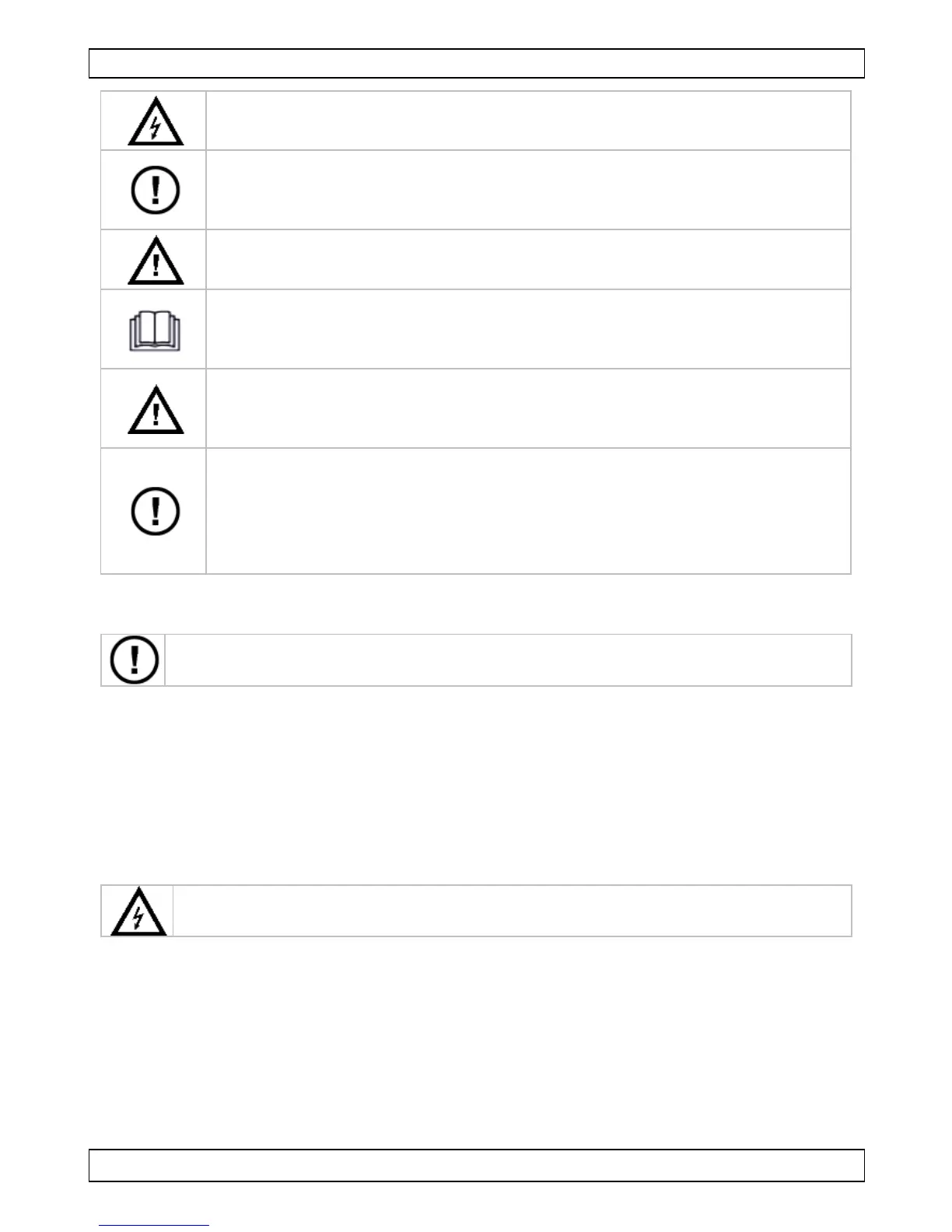952x1232 pixels.
Task: Click the warning triangle directly above the book icon
Action: point(156,260)
